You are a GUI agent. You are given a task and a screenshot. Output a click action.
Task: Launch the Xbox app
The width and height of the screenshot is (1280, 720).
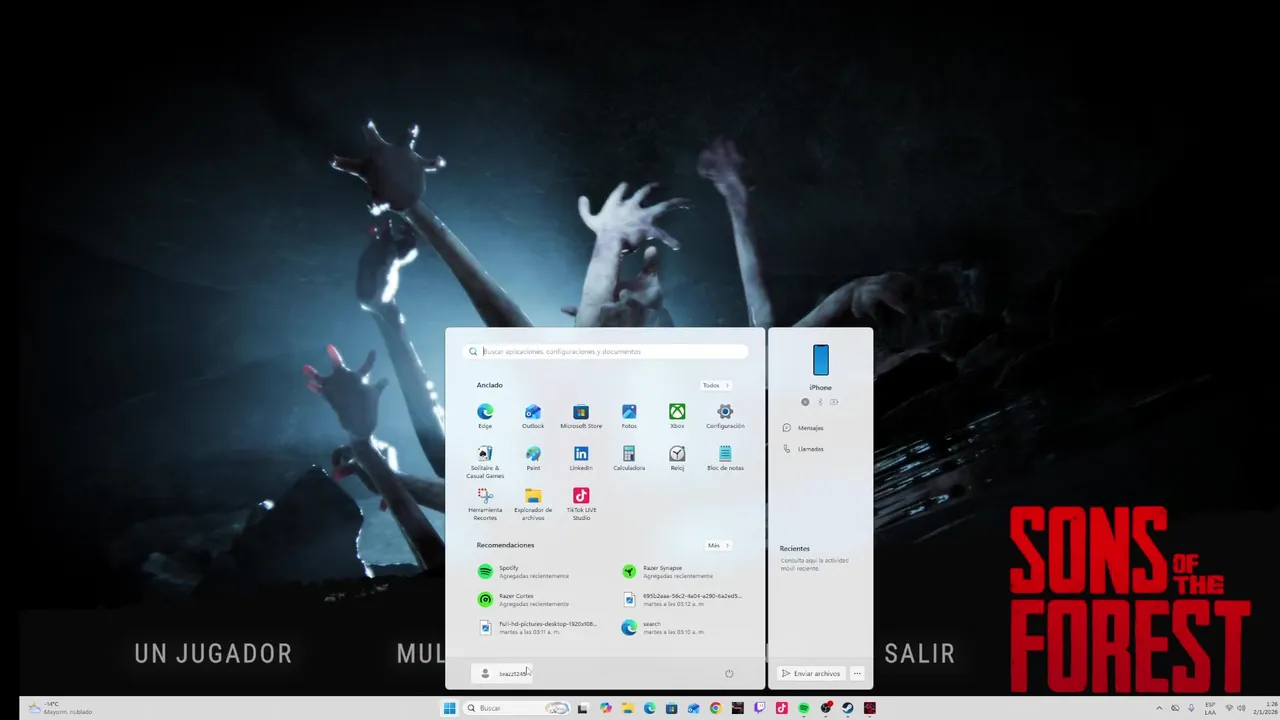pos(677,416)
